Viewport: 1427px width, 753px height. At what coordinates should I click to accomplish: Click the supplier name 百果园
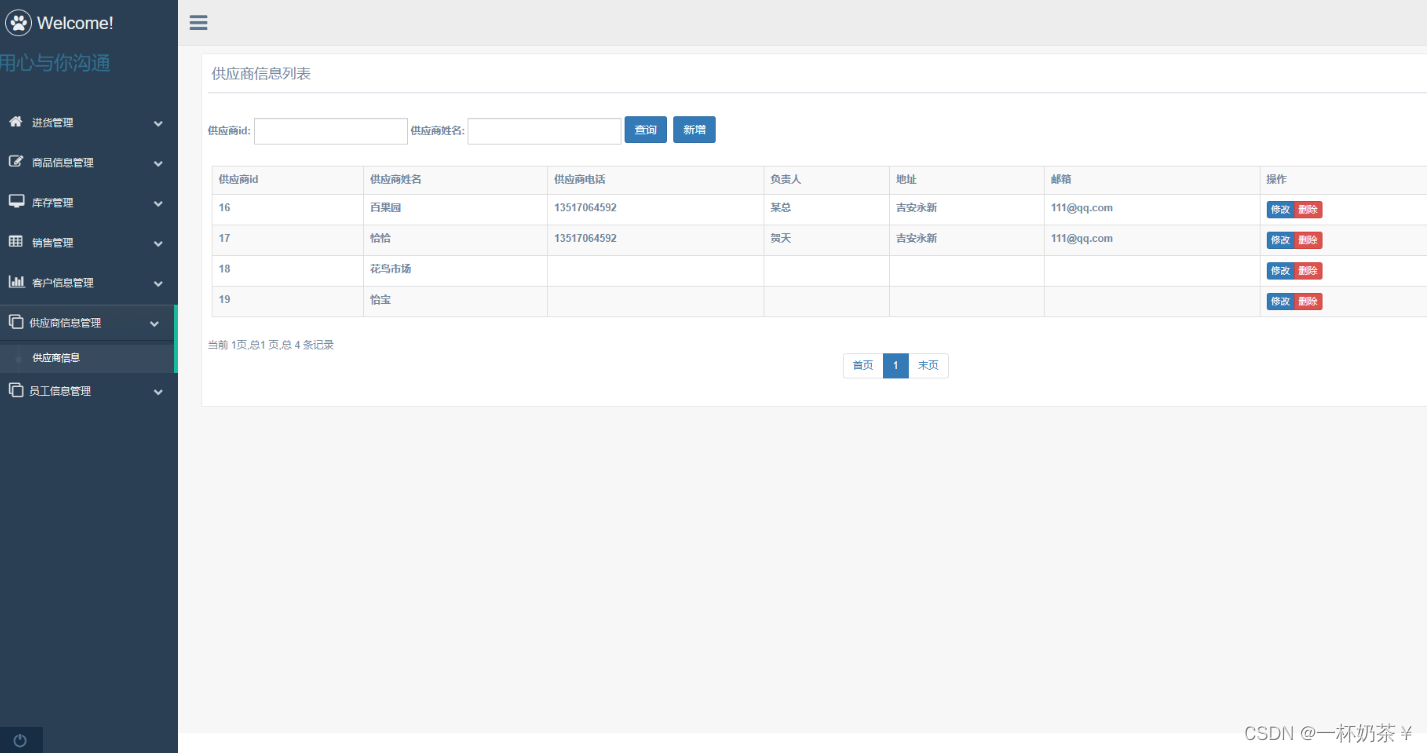coord(386,208)
